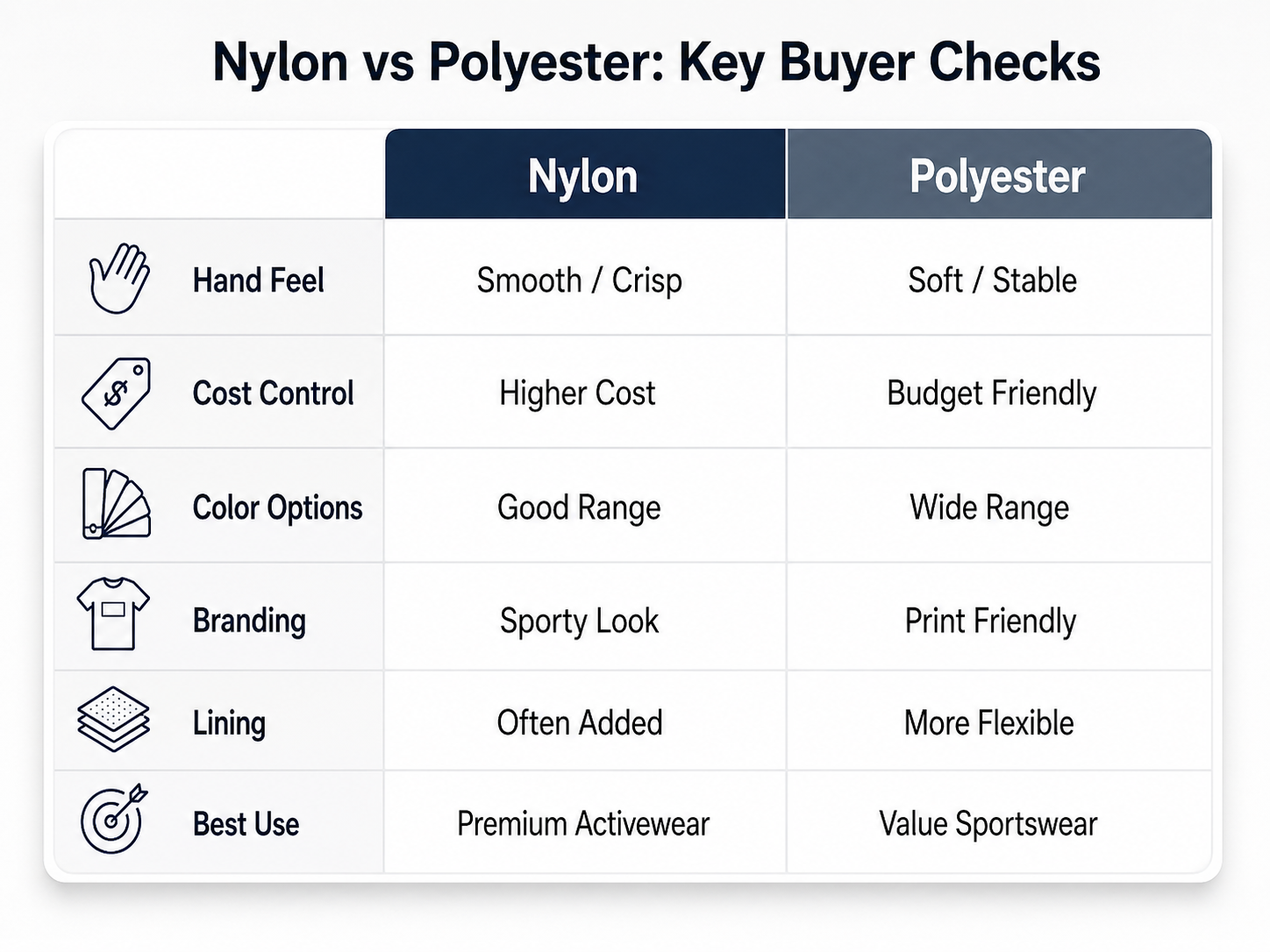
Task: Click the Premium Activewear cell
Action: coord(583,824)
